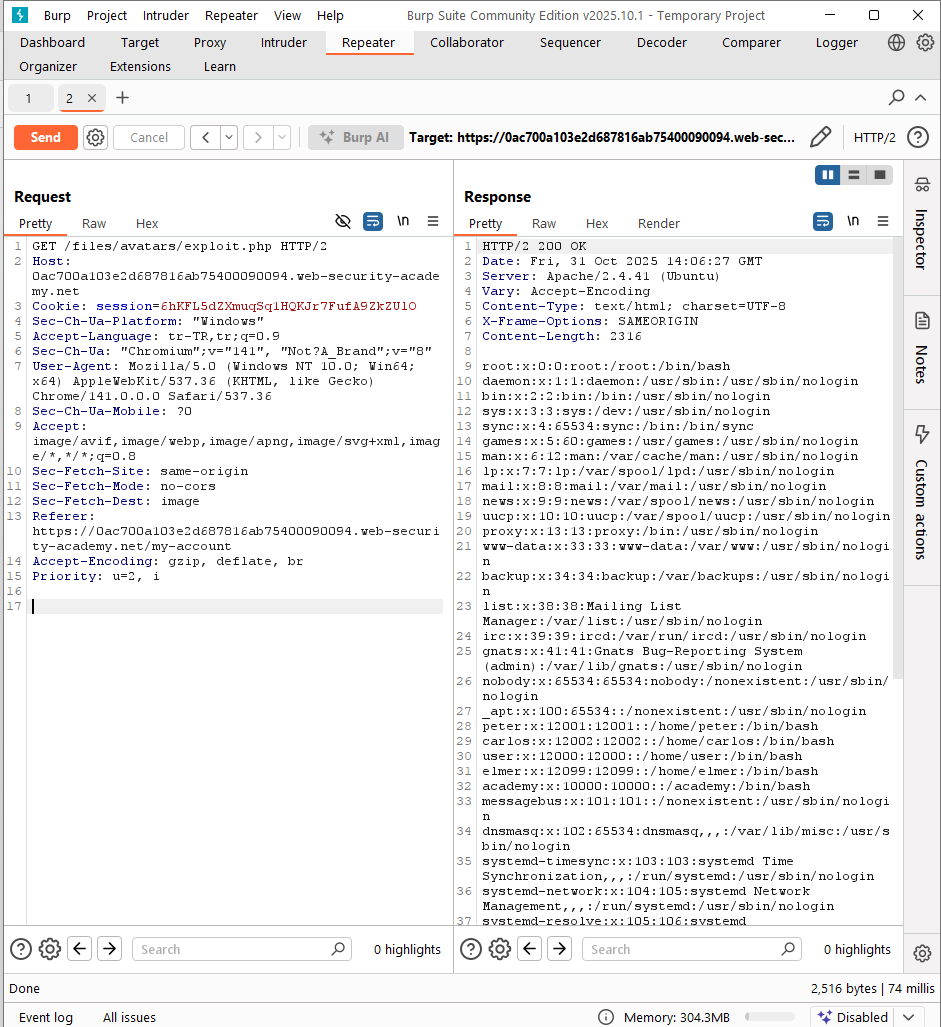941x1027 pixels.
Task: Open the forward history dropdown arrow
Action: pos(282,138)
